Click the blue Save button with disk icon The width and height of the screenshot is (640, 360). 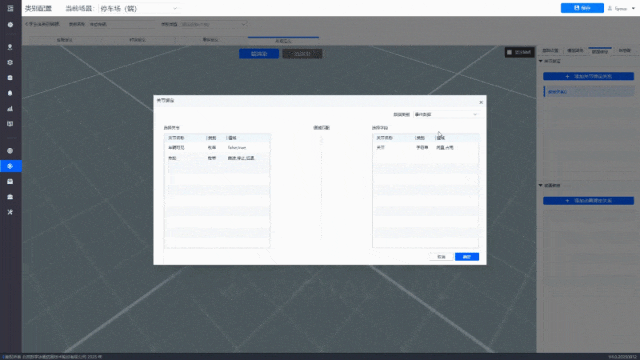[x=582, y=8]
